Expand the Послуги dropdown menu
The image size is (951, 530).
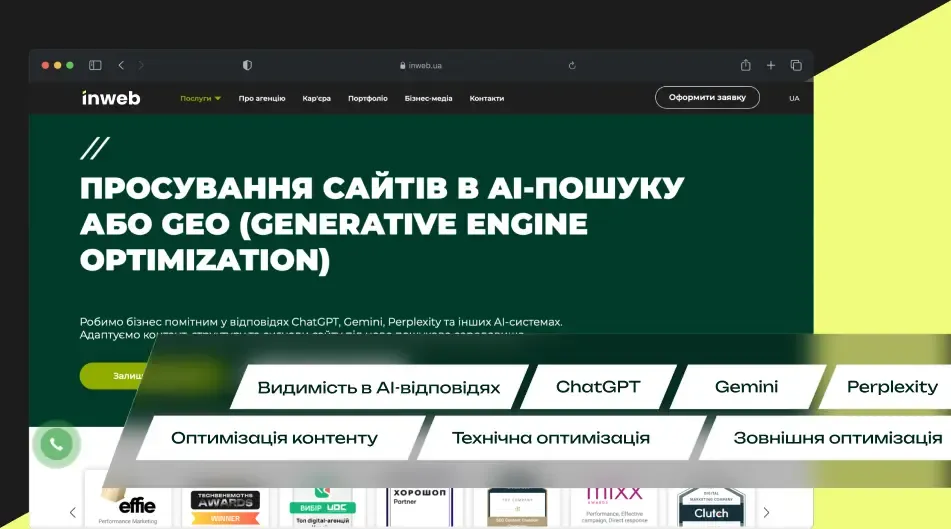pos(200,98)
